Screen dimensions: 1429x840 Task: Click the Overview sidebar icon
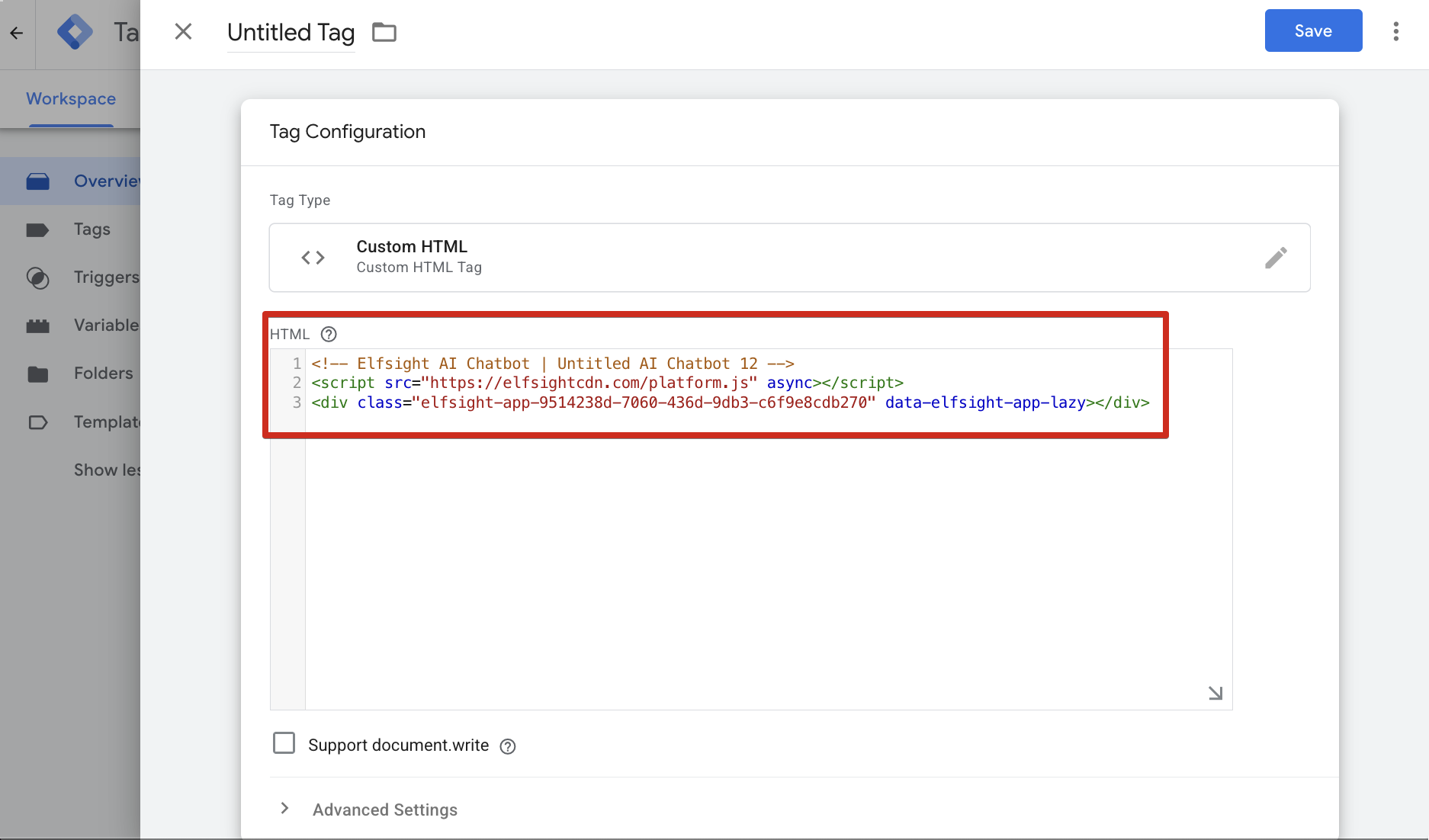[x=38, y=181]
